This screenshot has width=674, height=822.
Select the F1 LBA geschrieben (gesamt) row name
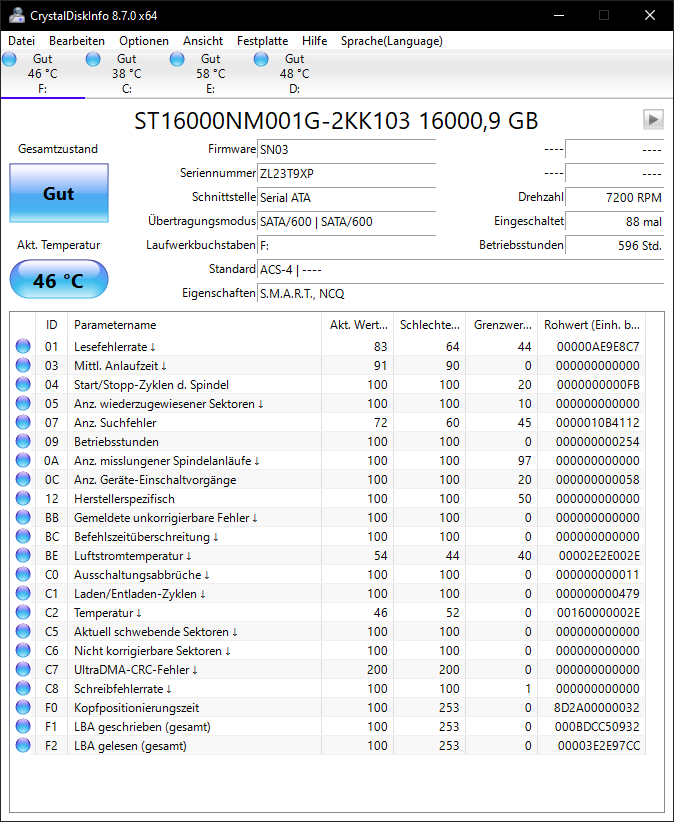(142, 727)
